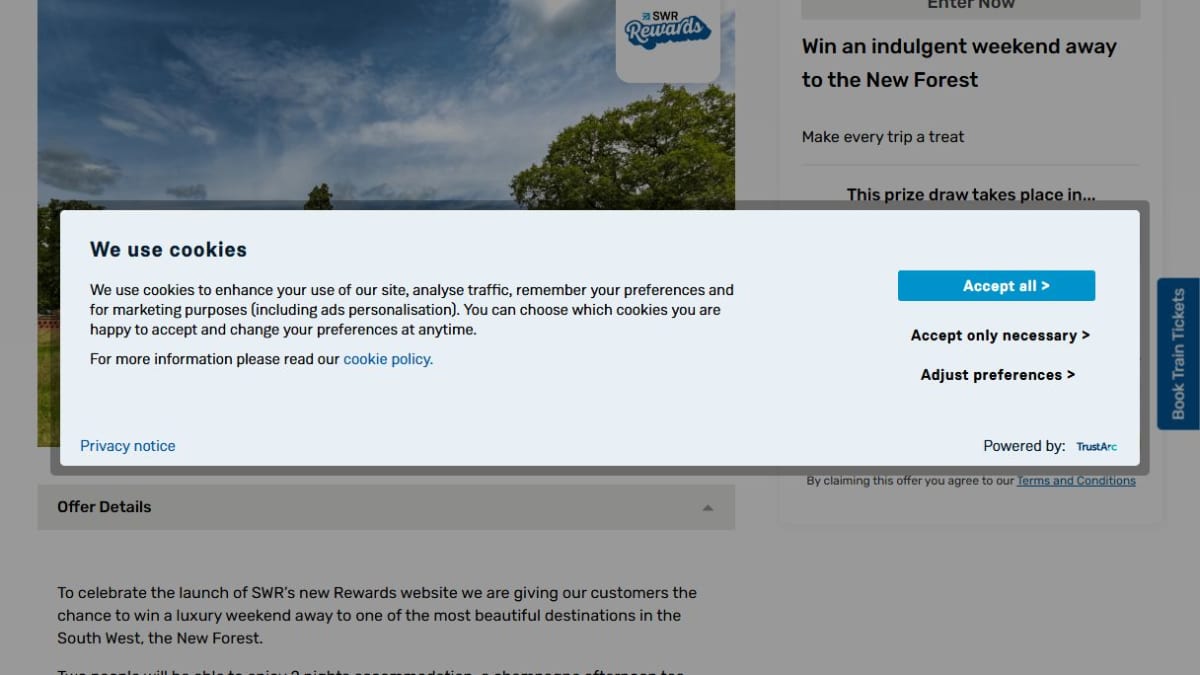
Task: Click the TrustArc logo
Action: tap(1096, 447)
